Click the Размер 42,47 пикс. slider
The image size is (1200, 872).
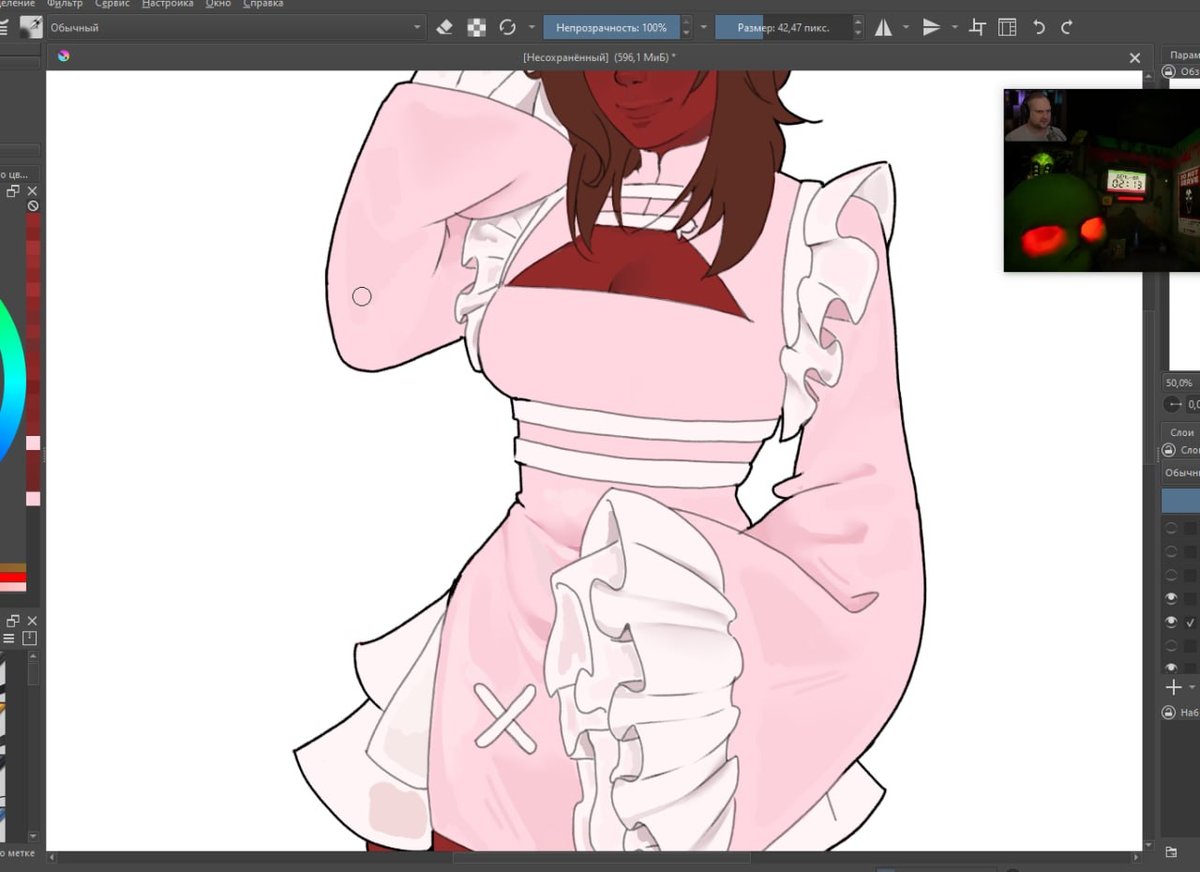[x=783, y=27]
